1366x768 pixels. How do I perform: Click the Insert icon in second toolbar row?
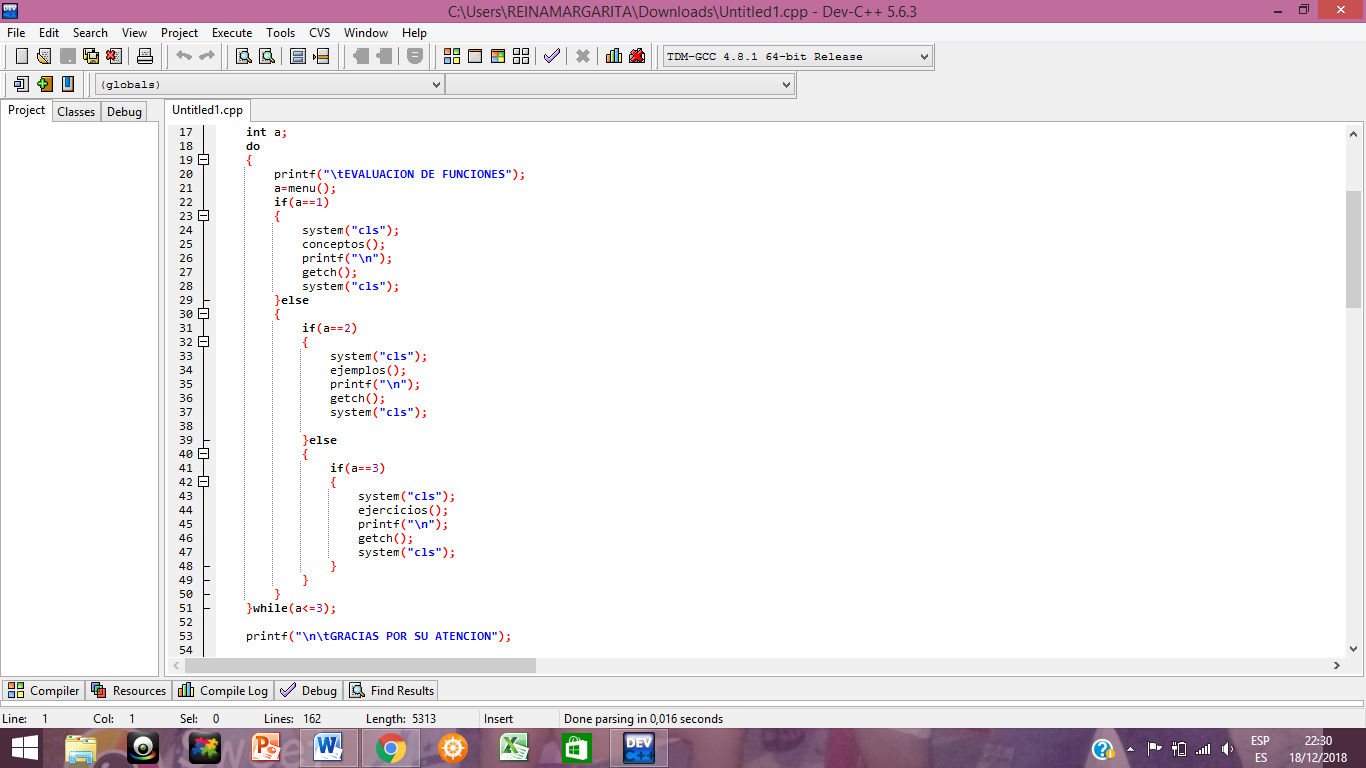[21, 84]
